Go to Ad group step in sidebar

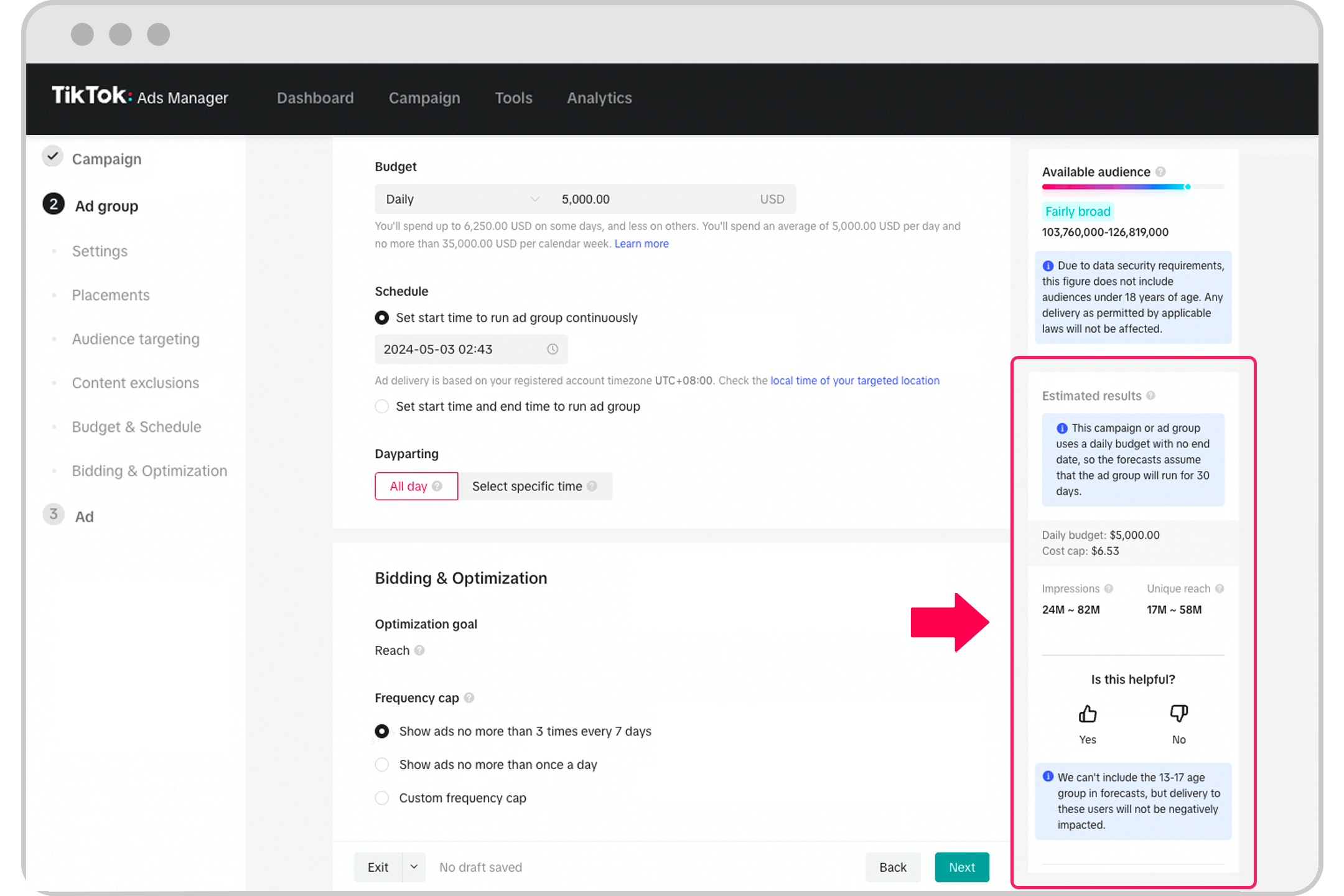[106, 206]
